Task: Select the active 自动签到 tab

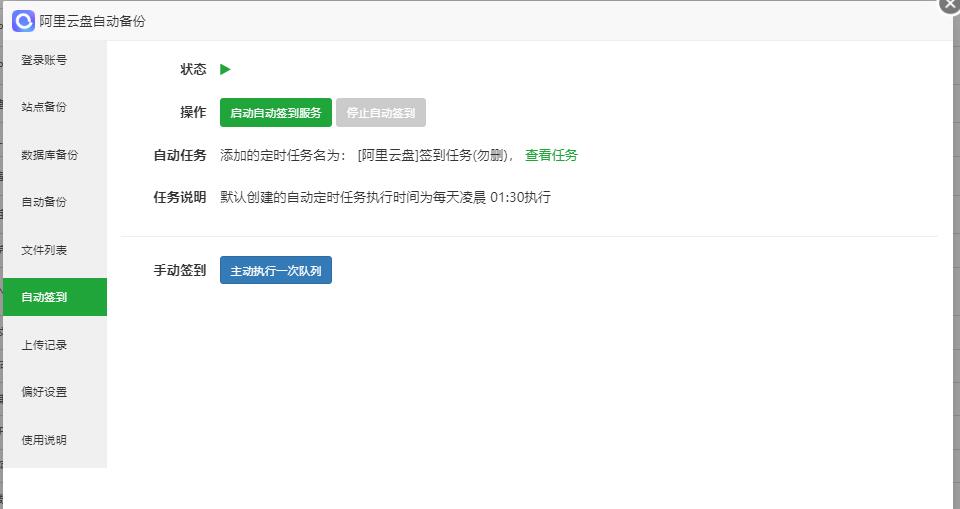Action: coord(55,297)
